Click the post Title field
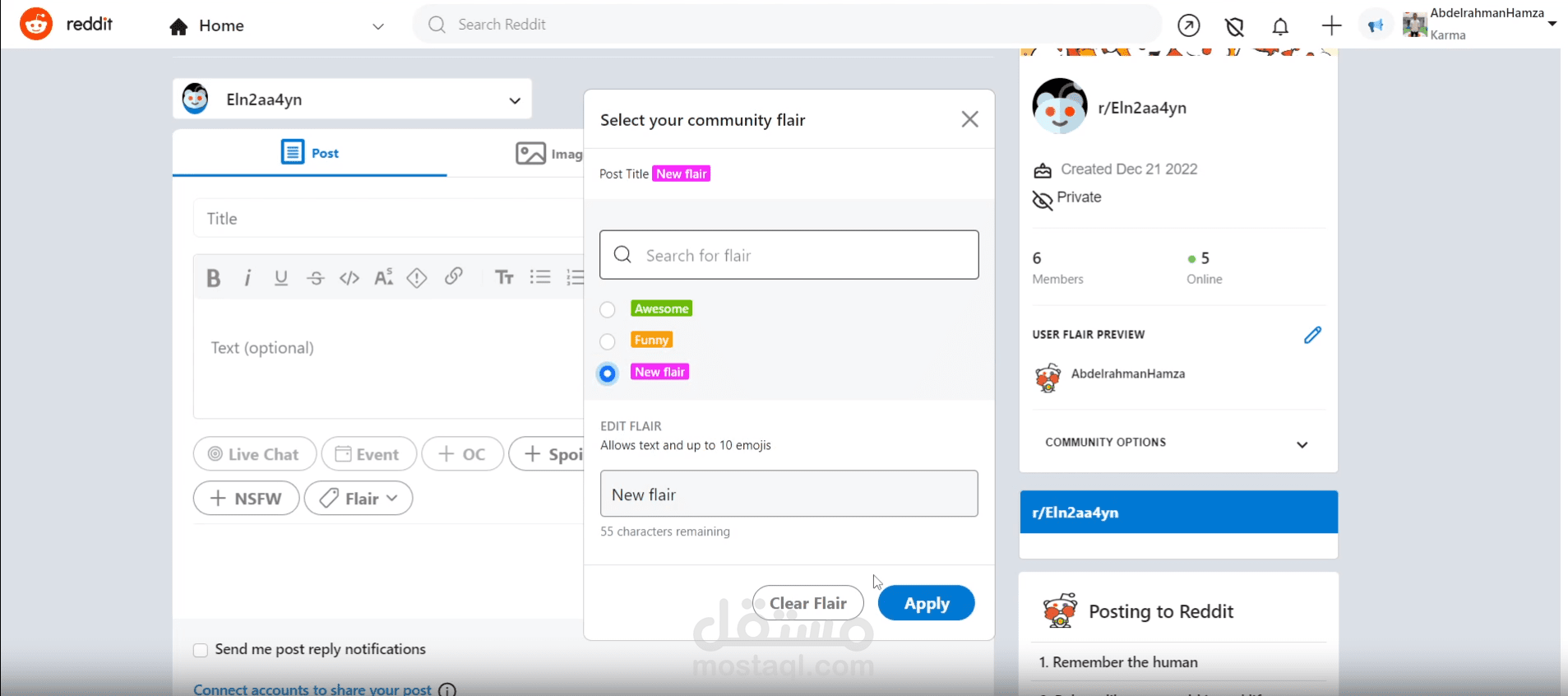The height and width of the screenshot is (696, 1568). [388, 218]
